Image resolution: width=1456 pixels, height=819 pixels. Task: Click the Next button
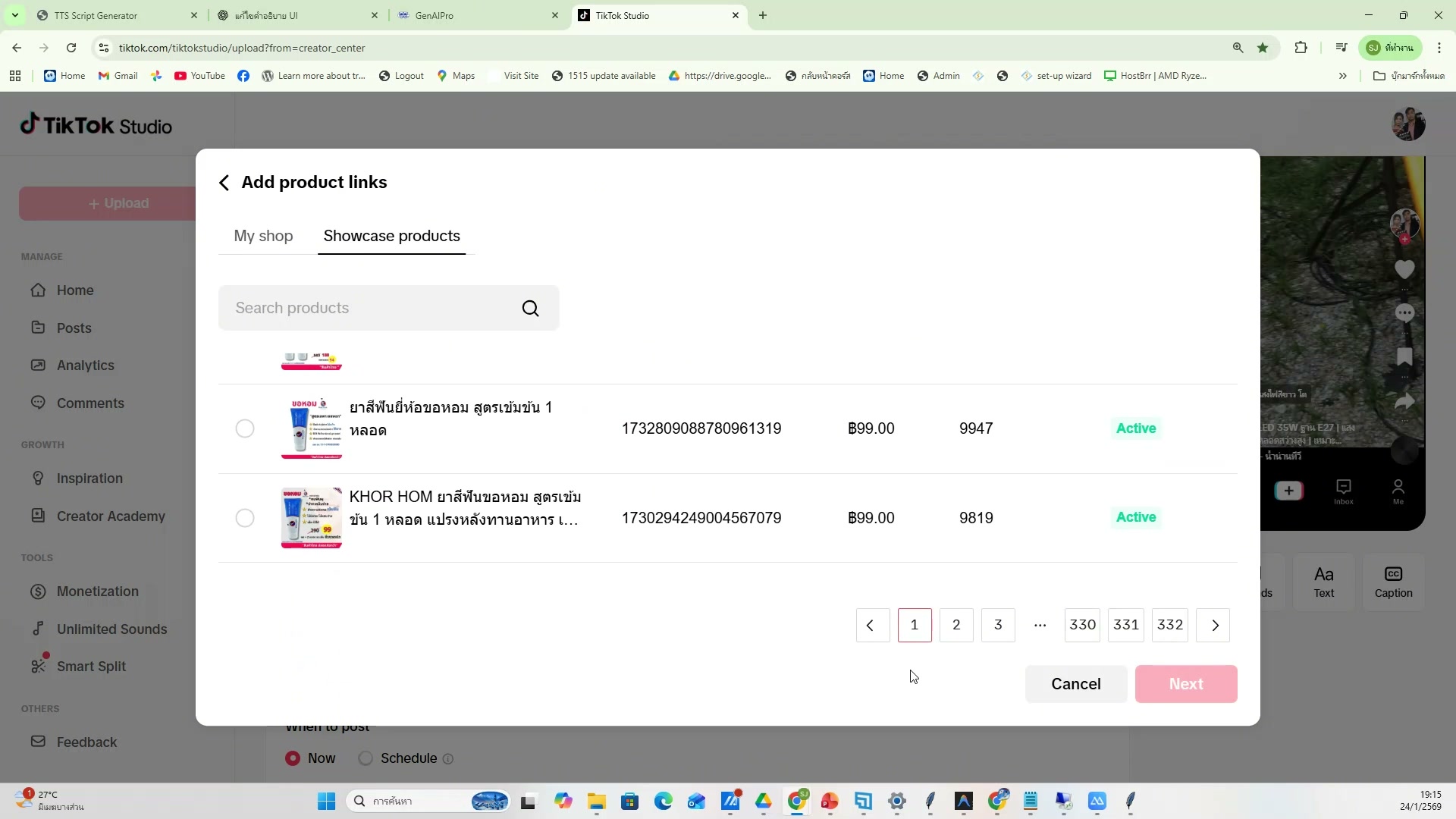pyautogui.click(x=1186, y=683)
